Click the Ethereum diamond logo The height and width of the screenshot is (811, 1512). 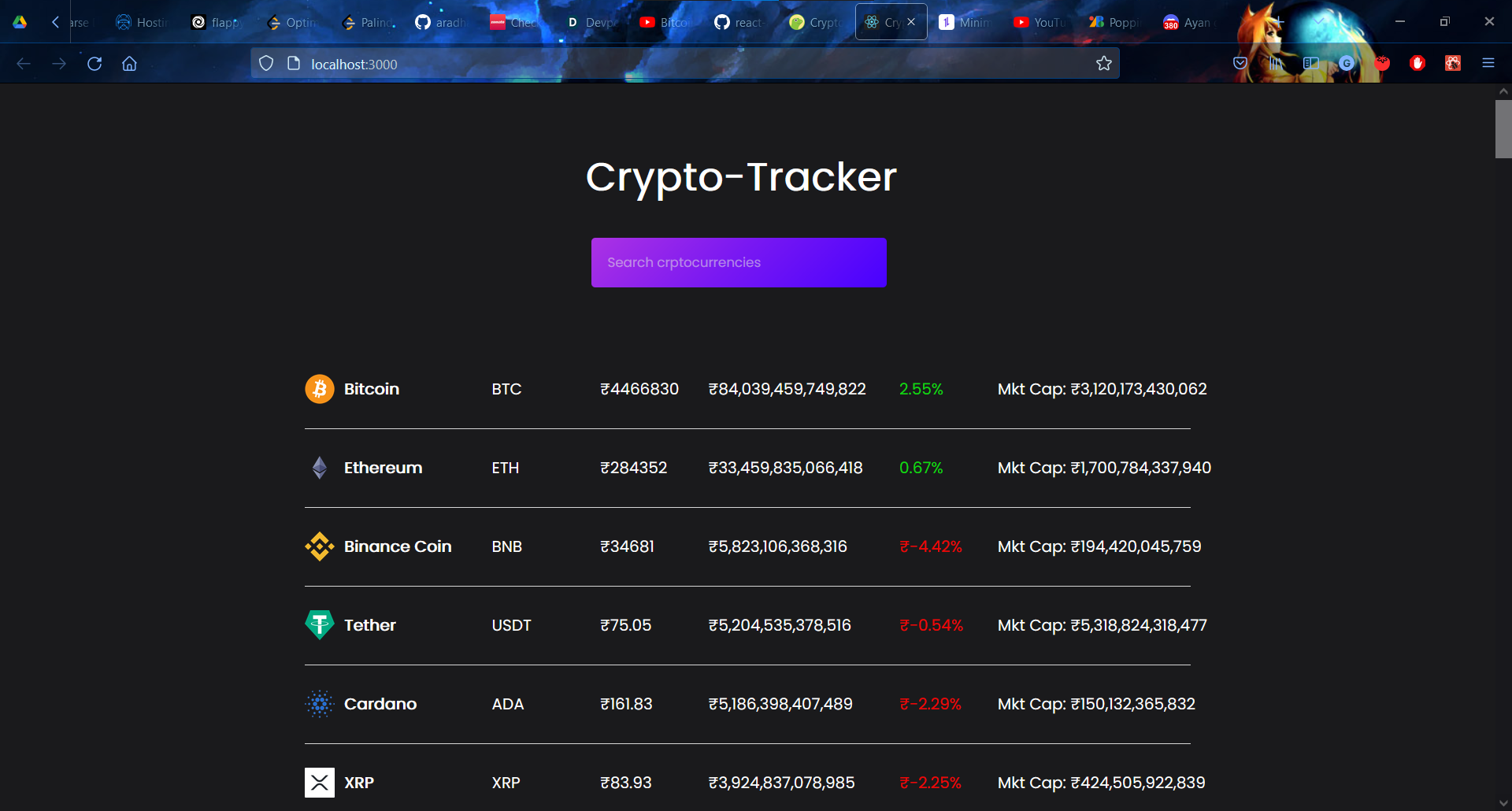(320, 468)
